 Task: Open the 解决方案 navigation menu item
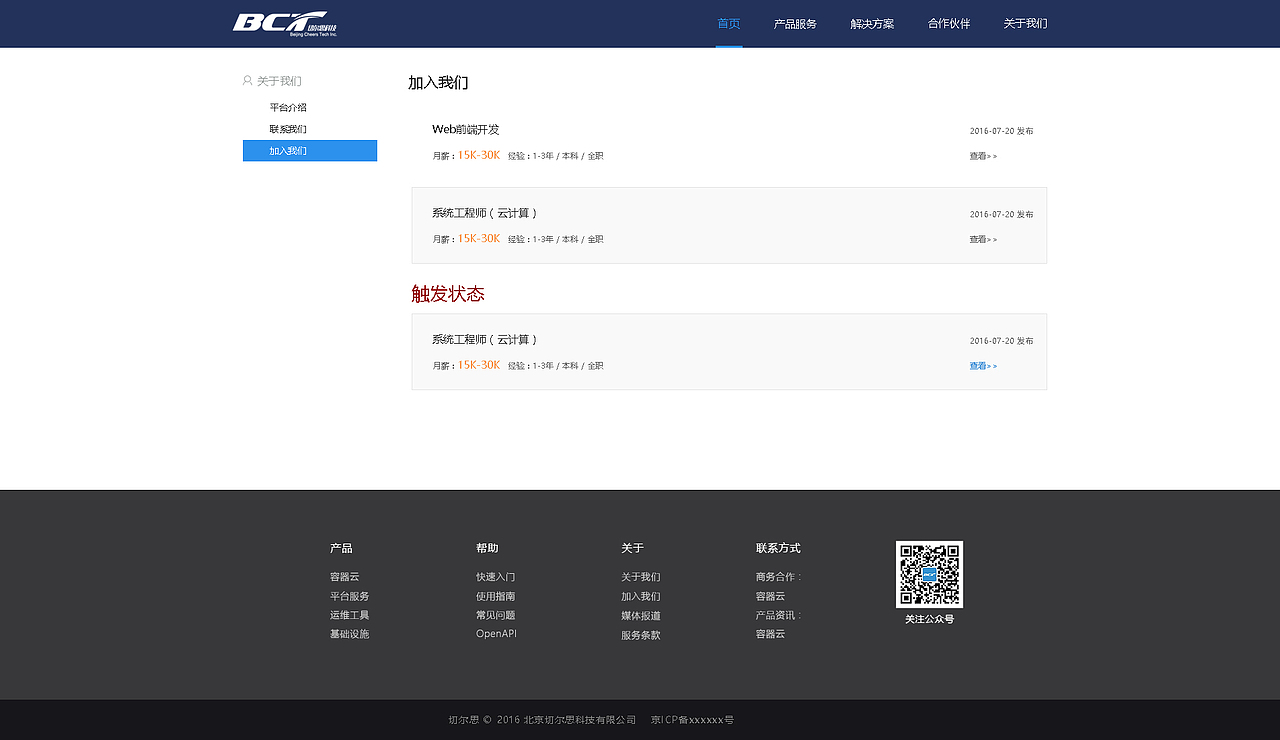pos(871,22)
